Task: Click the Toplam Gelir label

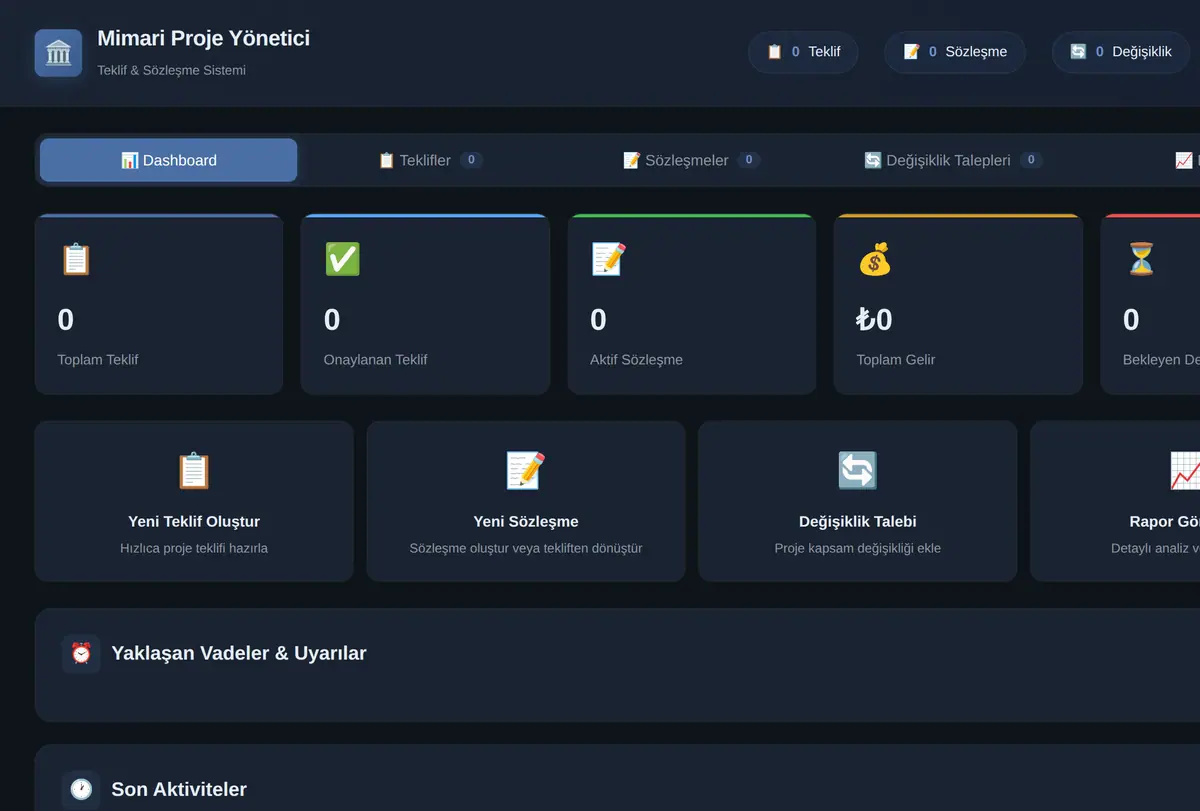Action: pos(896,359)
